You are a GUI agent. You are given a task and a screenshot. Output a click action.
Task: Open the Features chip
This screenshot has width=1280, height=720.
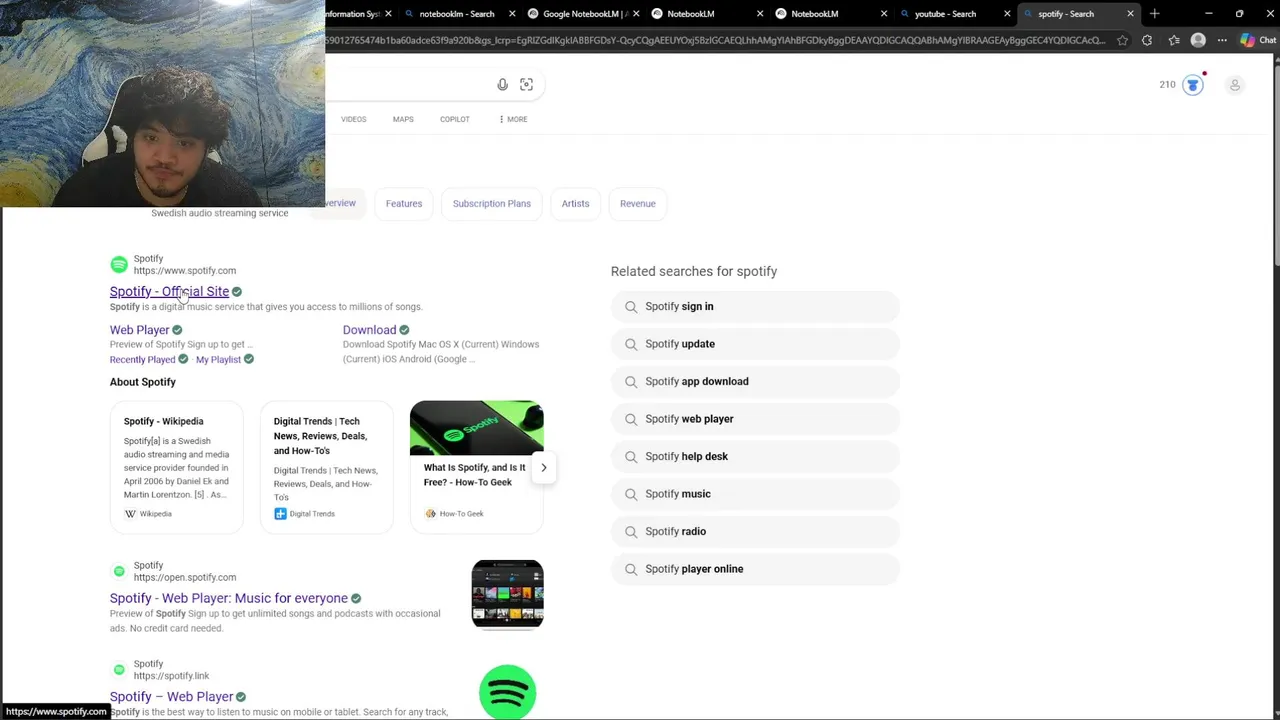[x=404, y=204]
